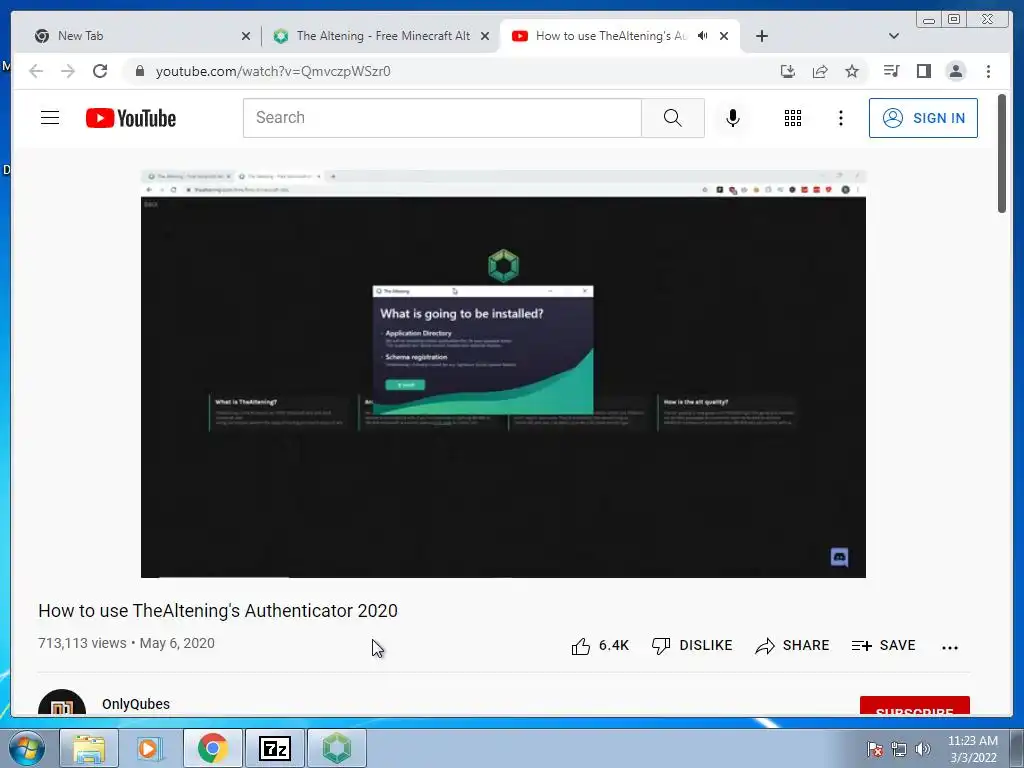The image size is (1024, 768).
Task: Close The Altening tab
Action: click(x=485, y=37)
